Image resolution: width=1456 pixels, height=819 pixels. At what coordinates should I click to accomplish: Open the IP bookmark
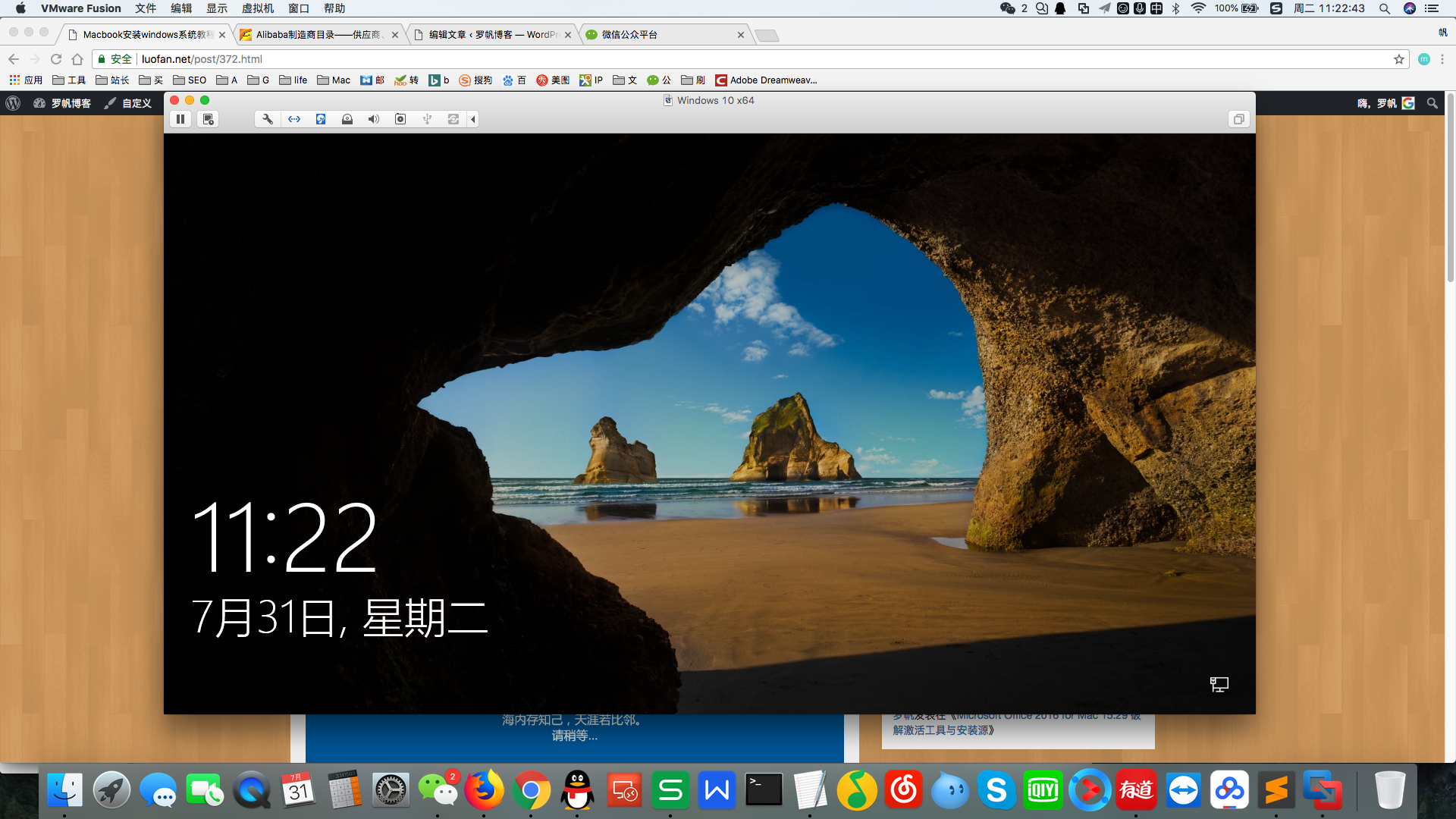point(591,80)
